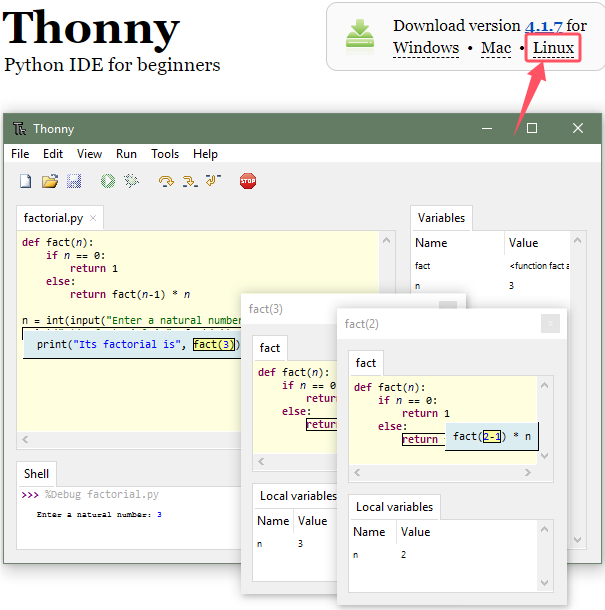Screen dimensions: 605x610
Task: Select the Shell tab
Action: 36,474
